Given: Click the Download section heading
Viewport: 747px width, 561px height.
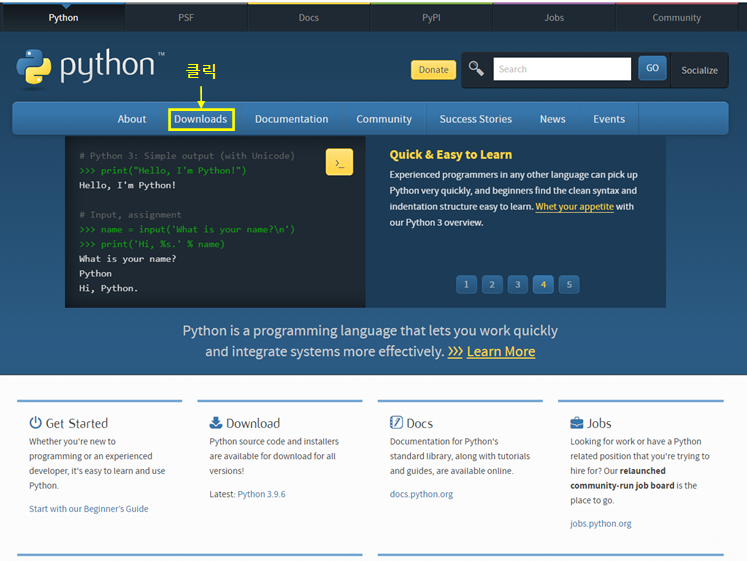Looking at the screenshot, I should click(x=253, y=423).
